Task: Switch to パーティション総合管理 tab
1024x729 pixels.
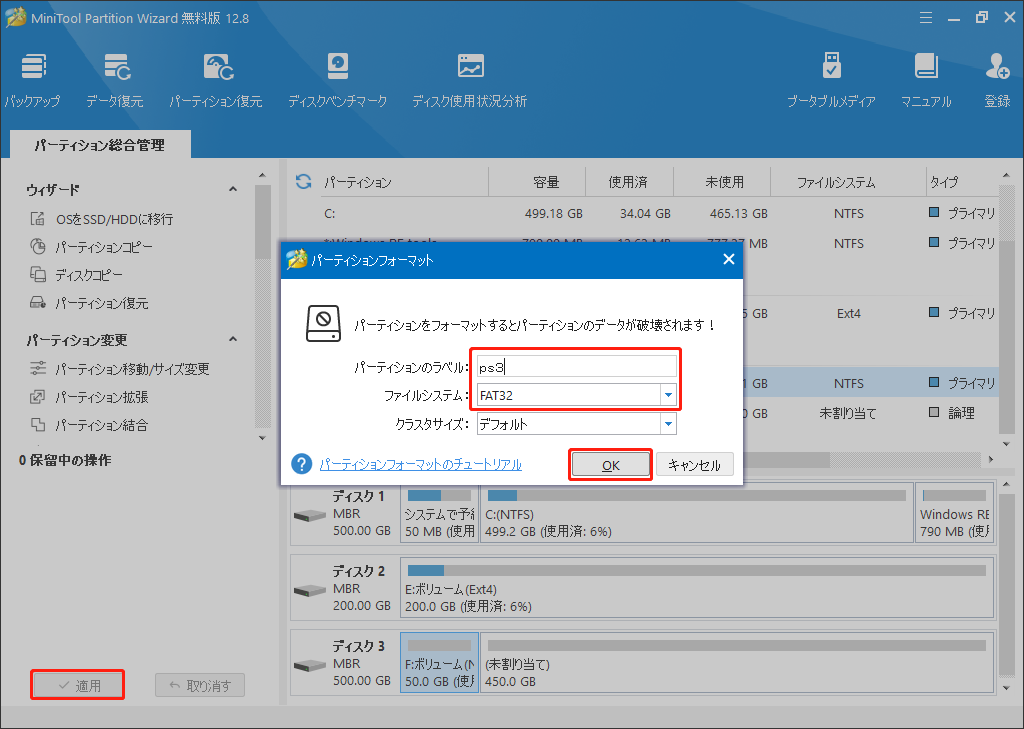Action: [x=100, y=145]
